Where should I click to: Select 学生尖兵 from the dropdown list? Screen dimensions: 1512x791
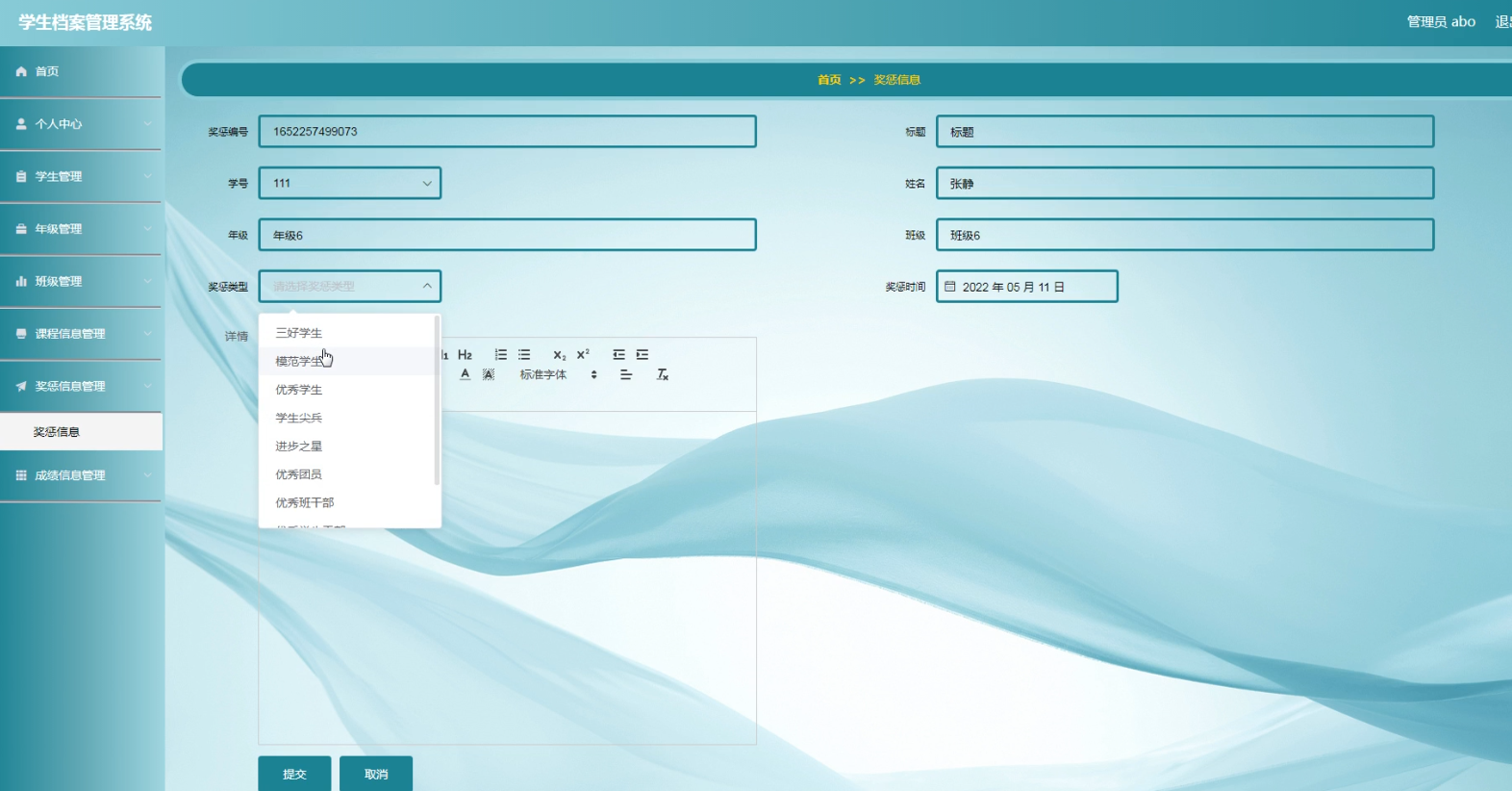348,418
